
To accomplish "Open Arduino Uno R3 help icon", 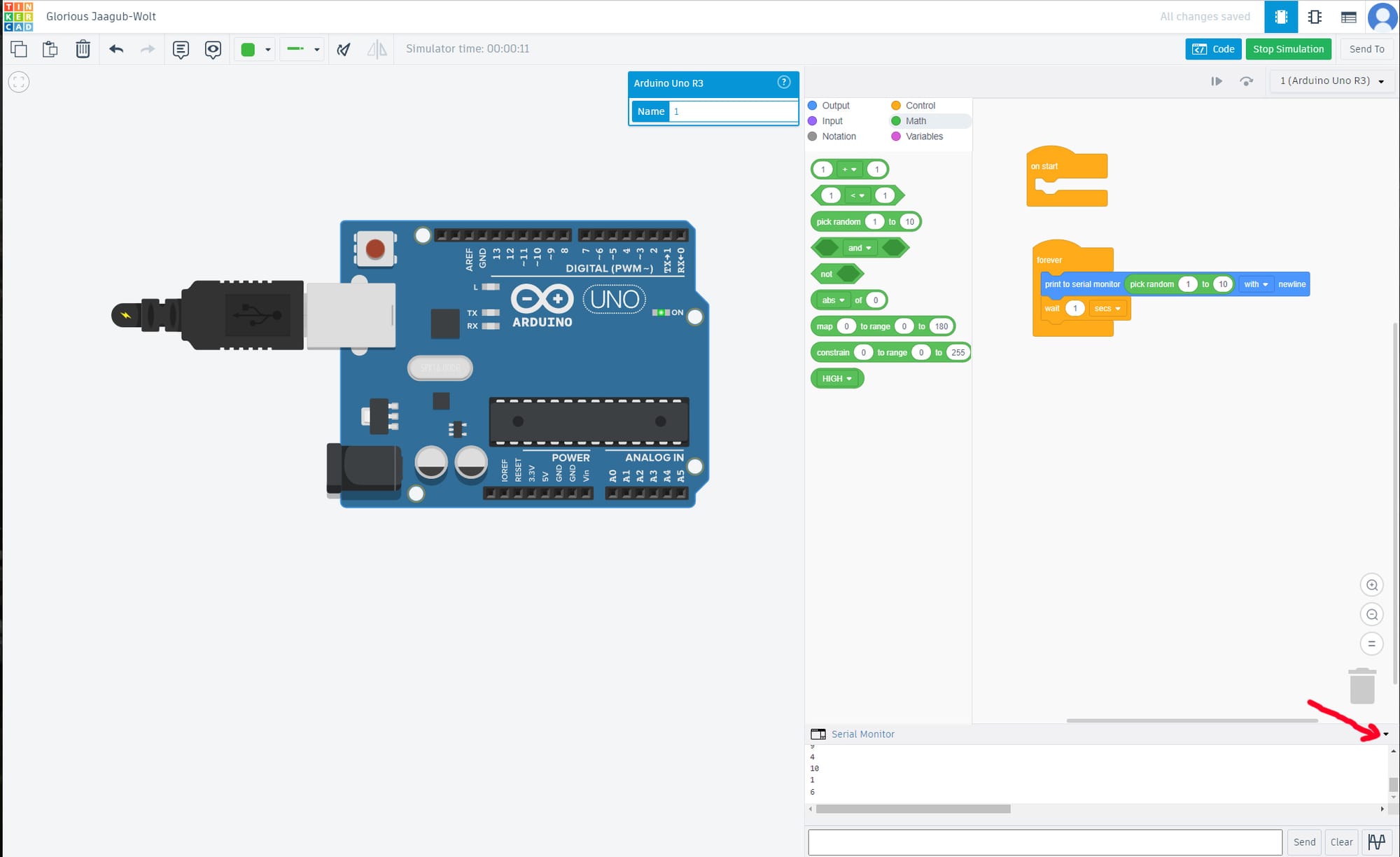I will tap(784, 82).
